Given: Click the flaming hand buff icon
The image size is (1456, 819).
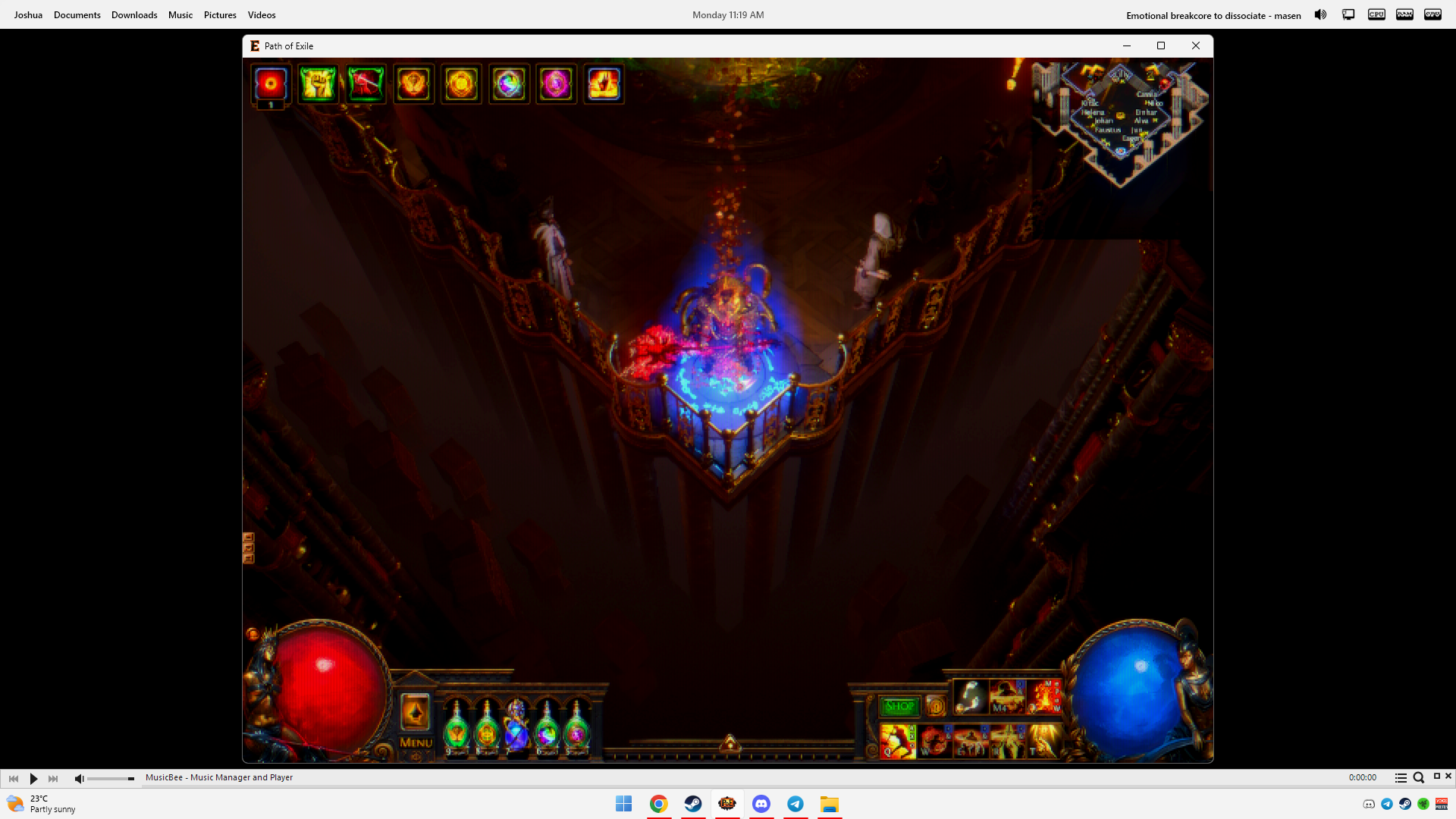Looking at the screenshot, I should [604, 84].
